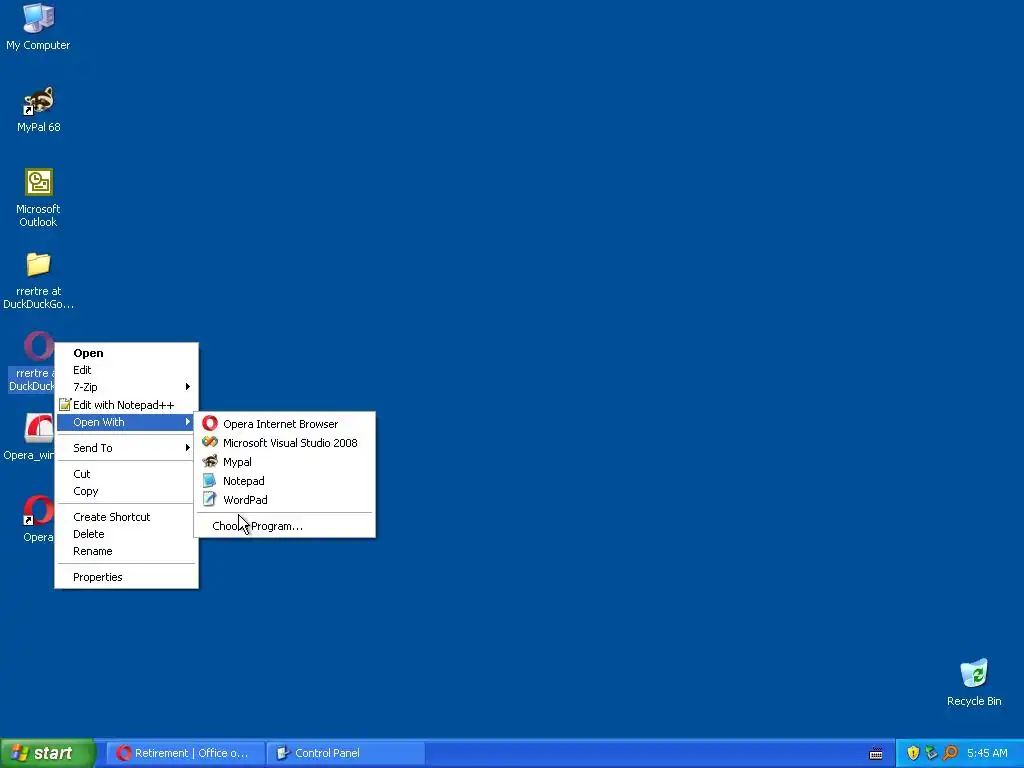Click the security shield tray icon
Screen dimensions: 1024x768
pos(913,753)
